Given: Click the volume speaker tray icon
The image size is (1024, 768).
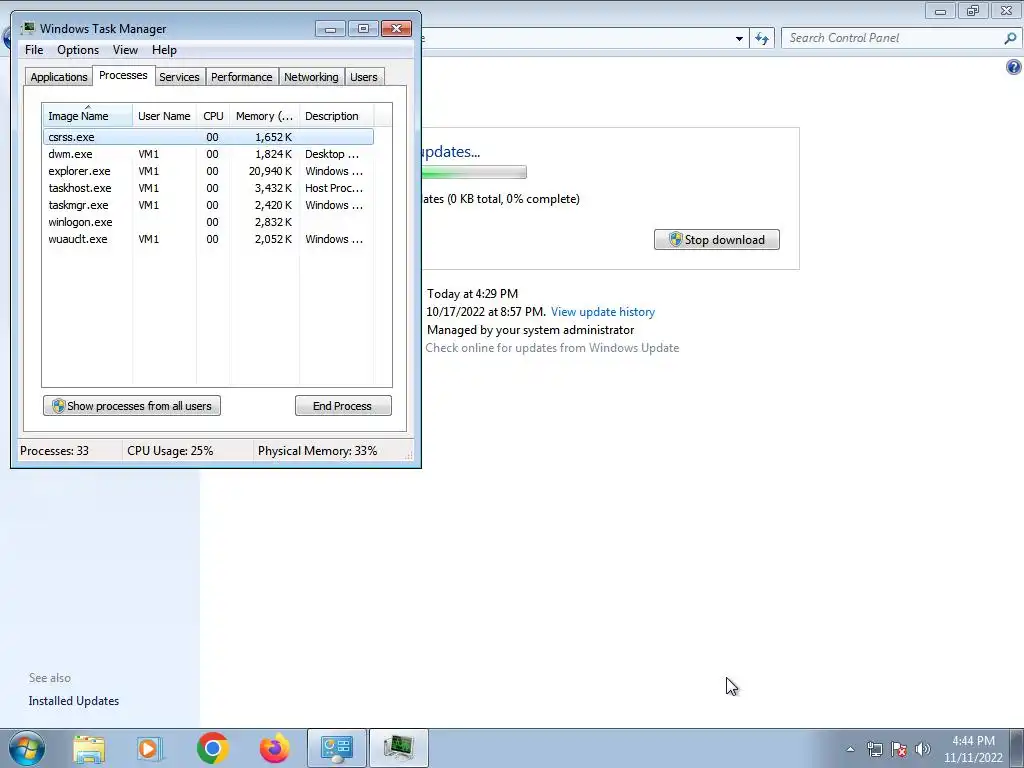Looking at the screenshot, I should 923,749.
